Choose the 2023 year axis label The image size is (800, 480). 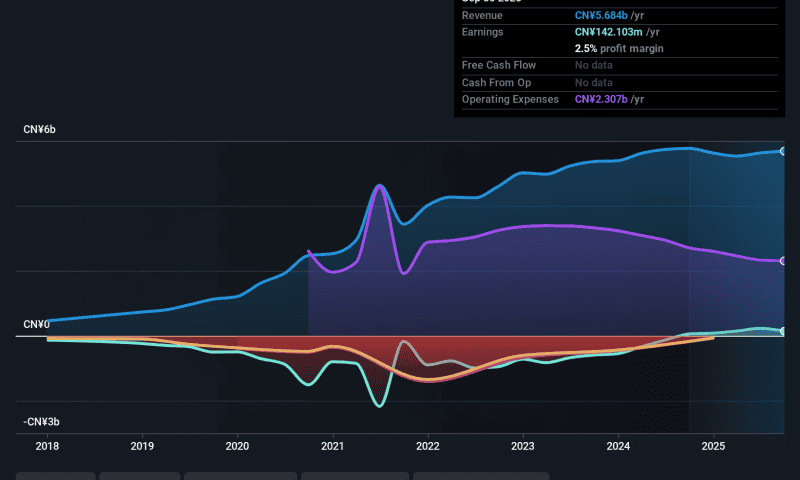pyautogui.click(x=523, y=447)
